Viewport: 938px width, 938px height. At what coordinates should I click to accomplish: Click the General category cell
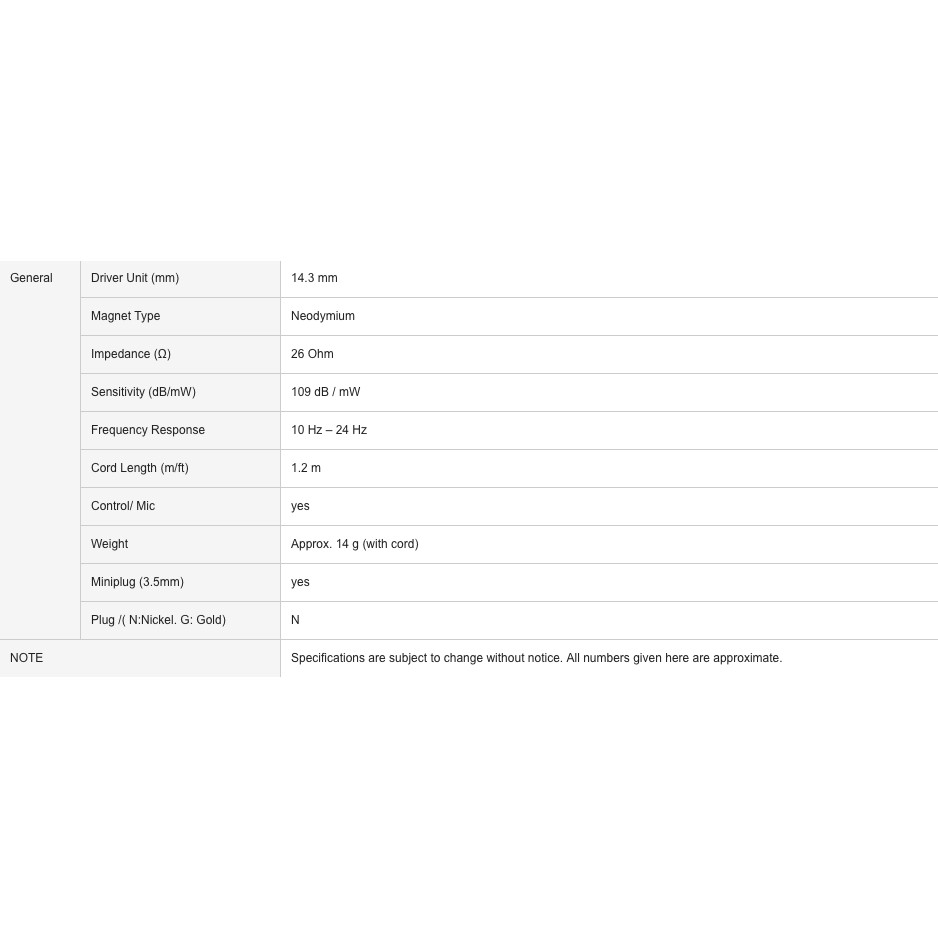coord(32,278)
